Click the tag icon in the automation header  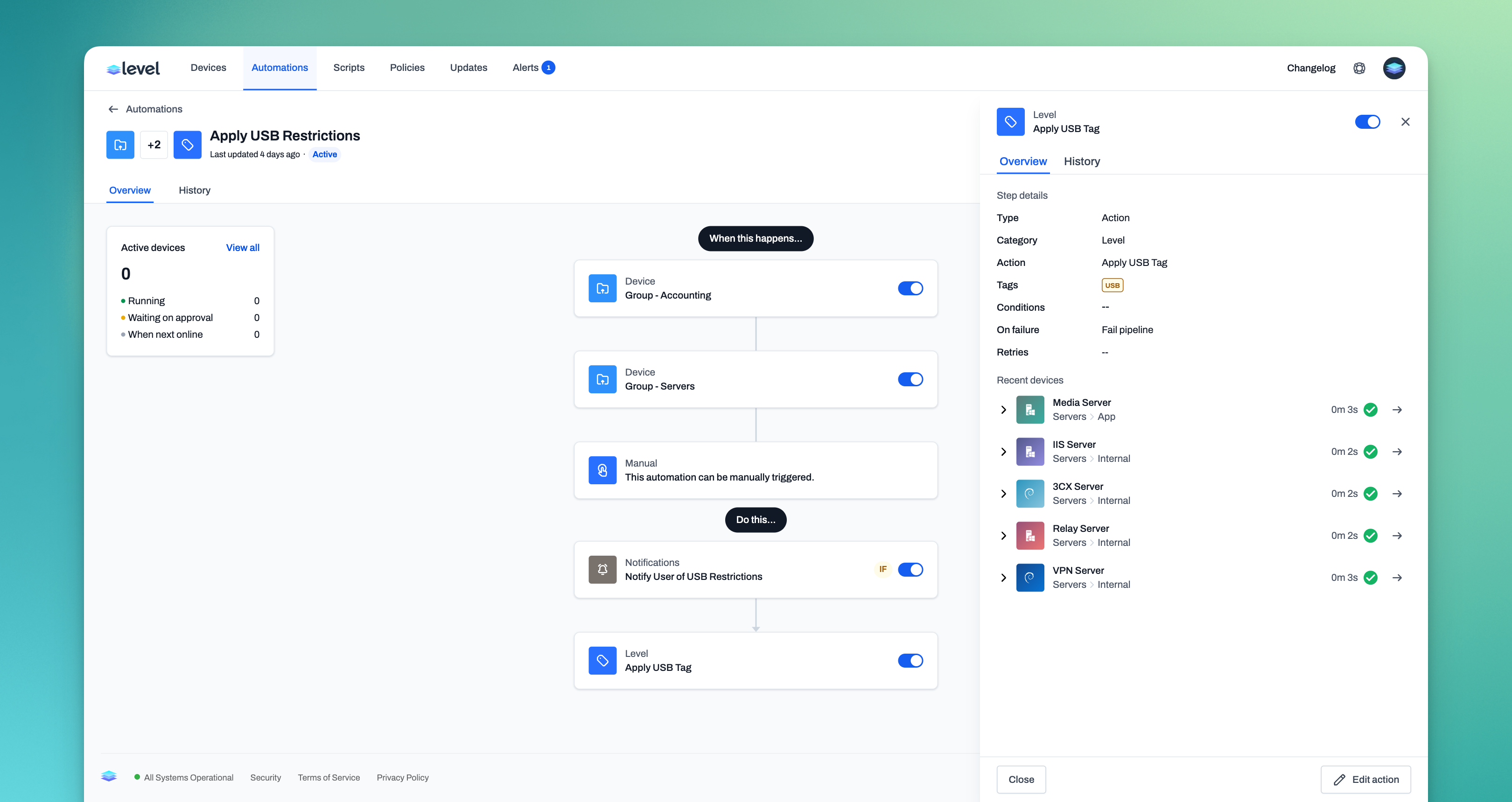click(188, 145)
